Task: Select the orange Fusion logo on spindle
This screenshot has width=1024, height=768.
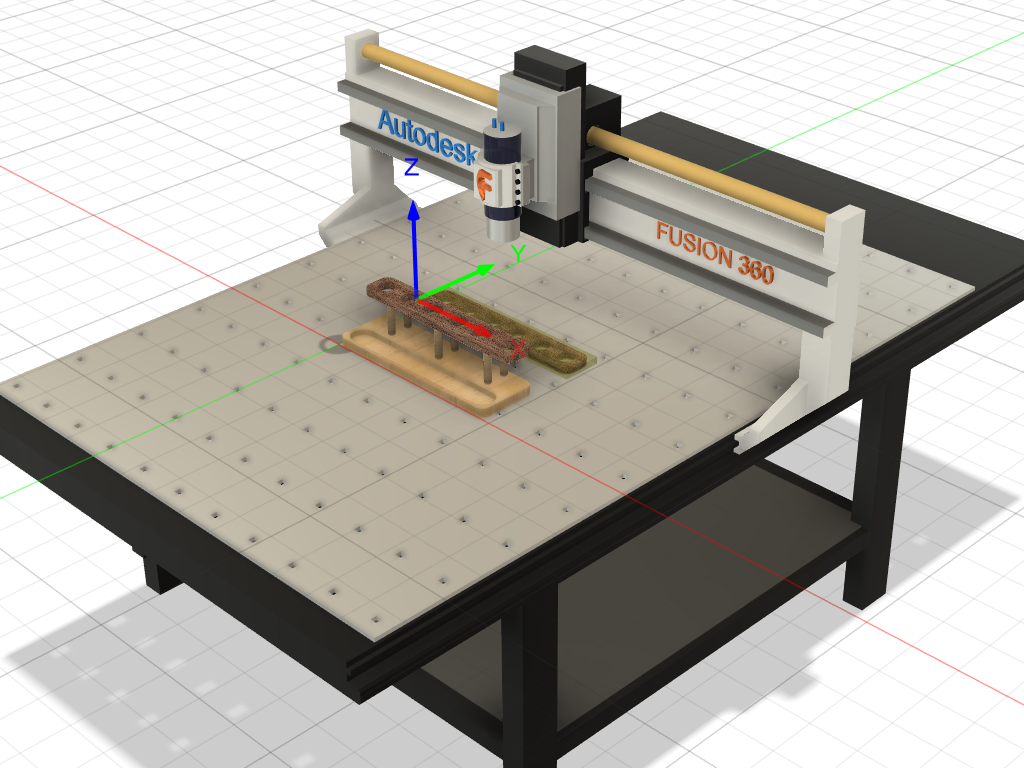Action: (x=485, y=184)
